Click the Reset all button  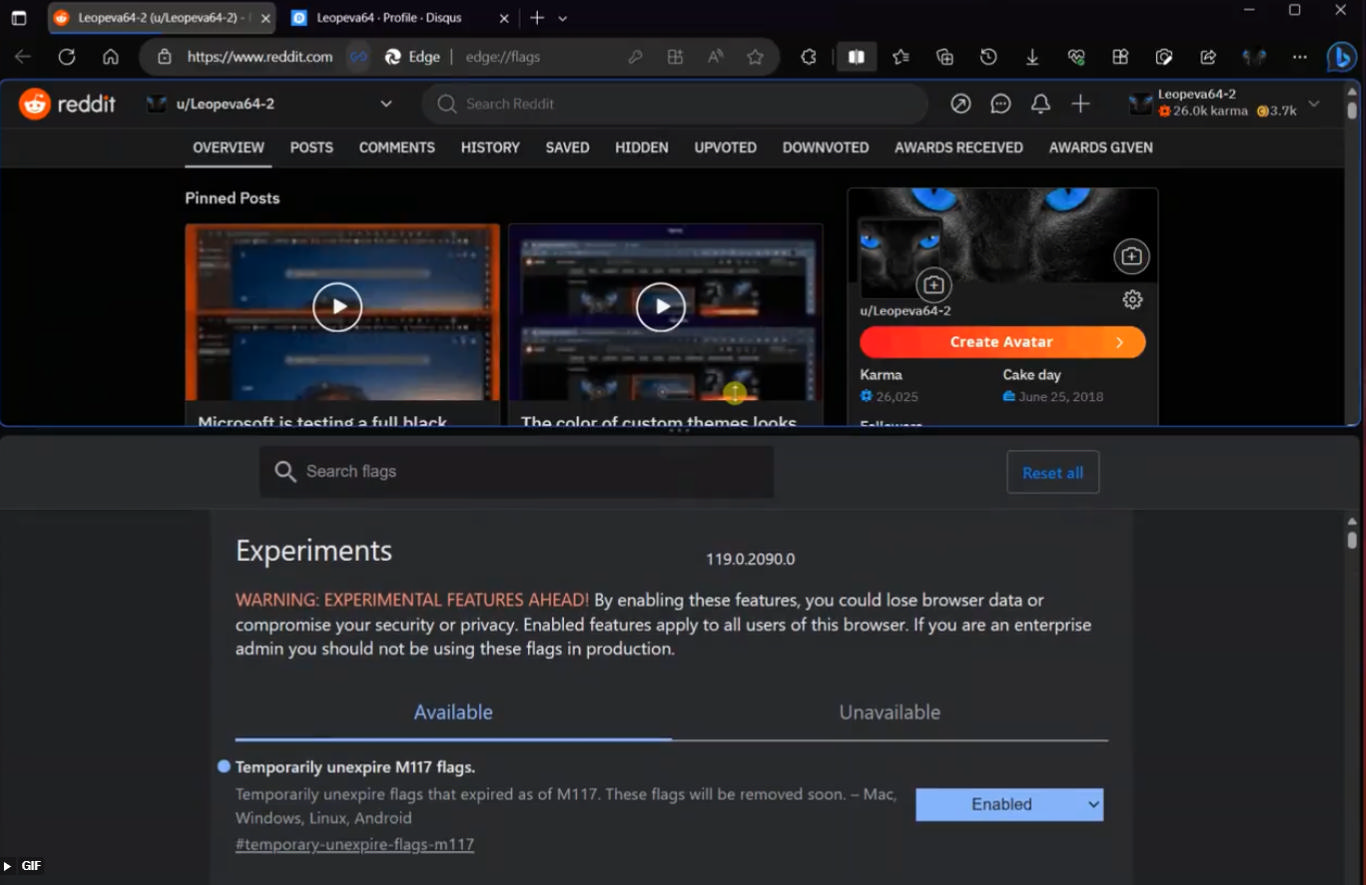(1052, 472)
